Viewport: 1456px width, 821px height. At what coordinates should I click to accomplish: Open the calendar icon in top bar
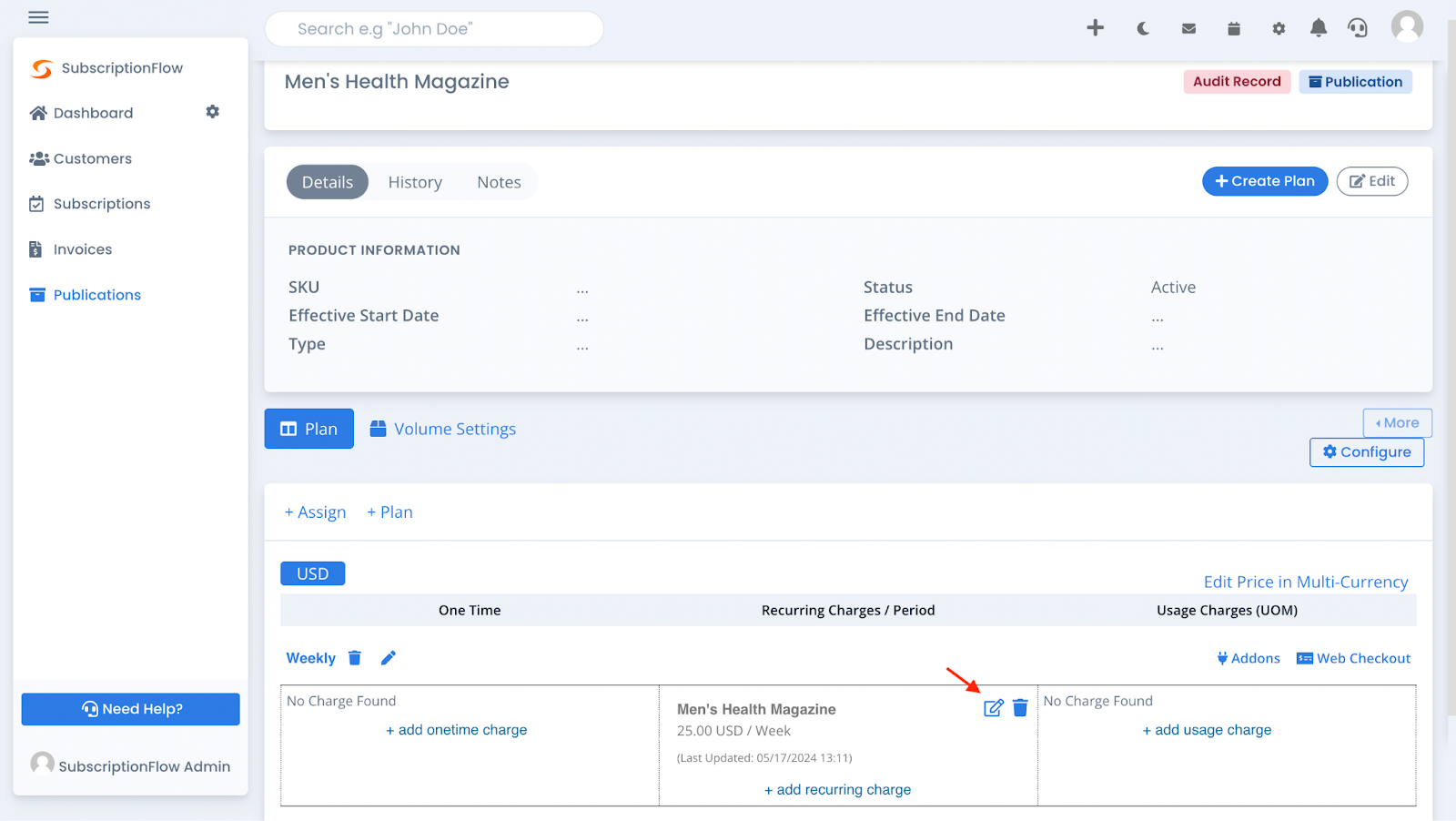1234,29
